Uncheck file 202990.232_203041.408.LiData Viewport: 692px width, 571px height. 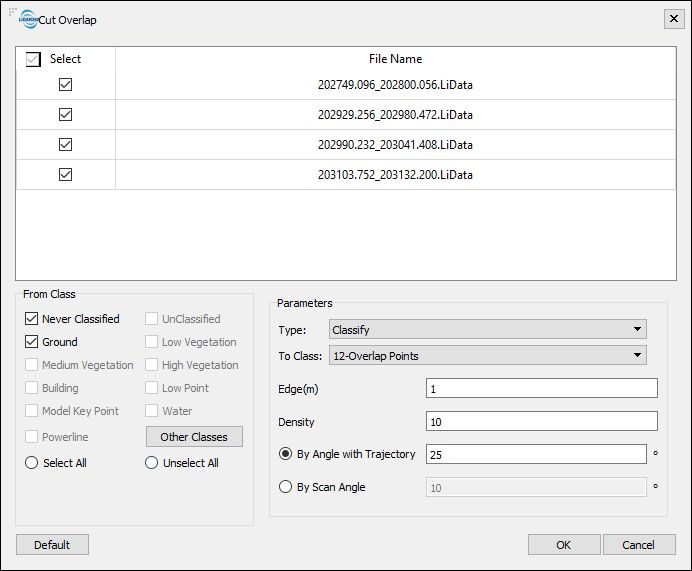65,144
